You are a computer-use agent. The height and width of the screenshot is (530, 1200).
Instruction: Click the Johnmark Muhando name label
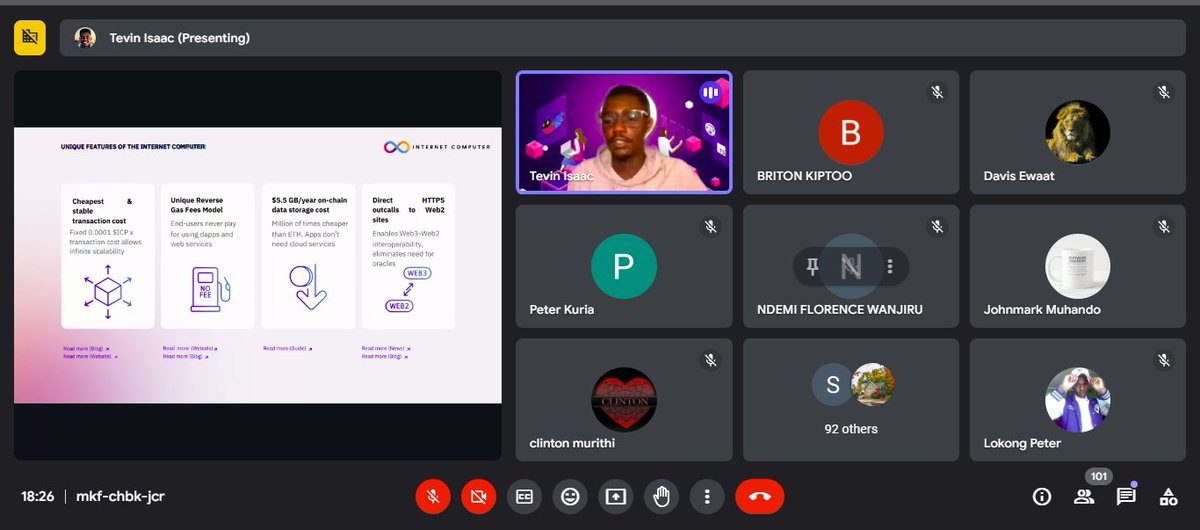click(1042, 310)
